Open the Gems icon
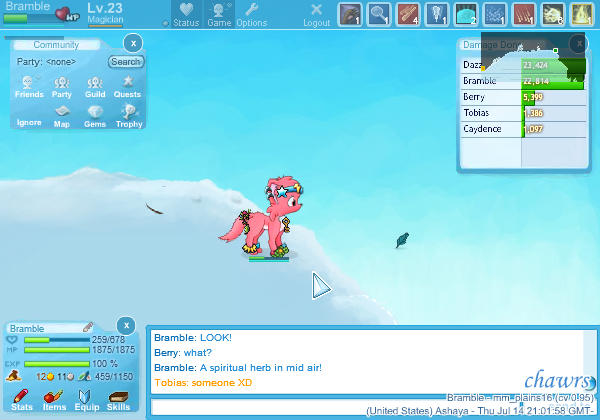The height and width of the screenshot is (420, 600). click(95, 117)
